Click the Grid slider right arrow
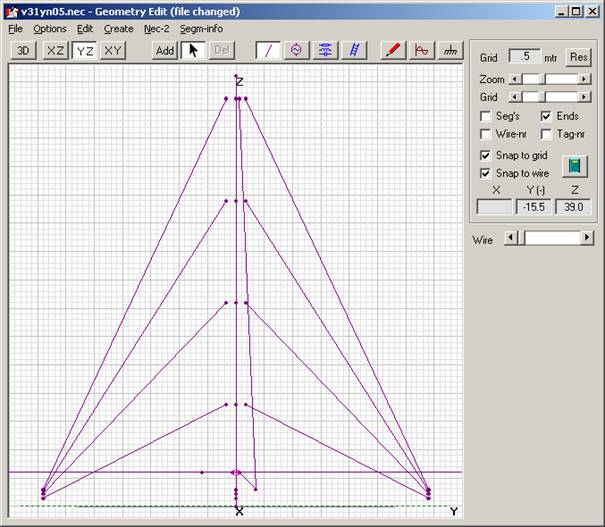The image size is (605, 527). coord(585,97)
